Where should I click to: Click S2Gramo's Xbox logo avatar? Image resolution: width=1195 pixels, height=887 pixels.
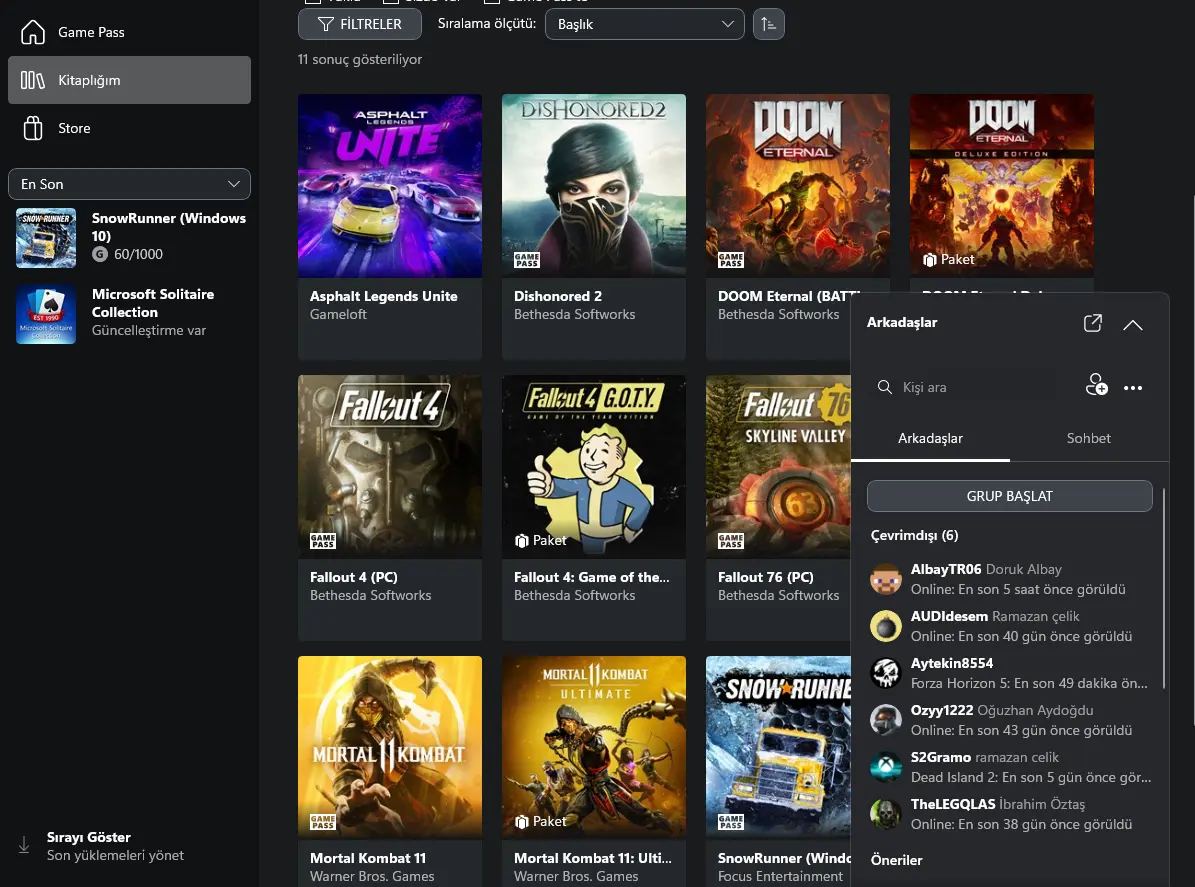click(x=886, y=767)
